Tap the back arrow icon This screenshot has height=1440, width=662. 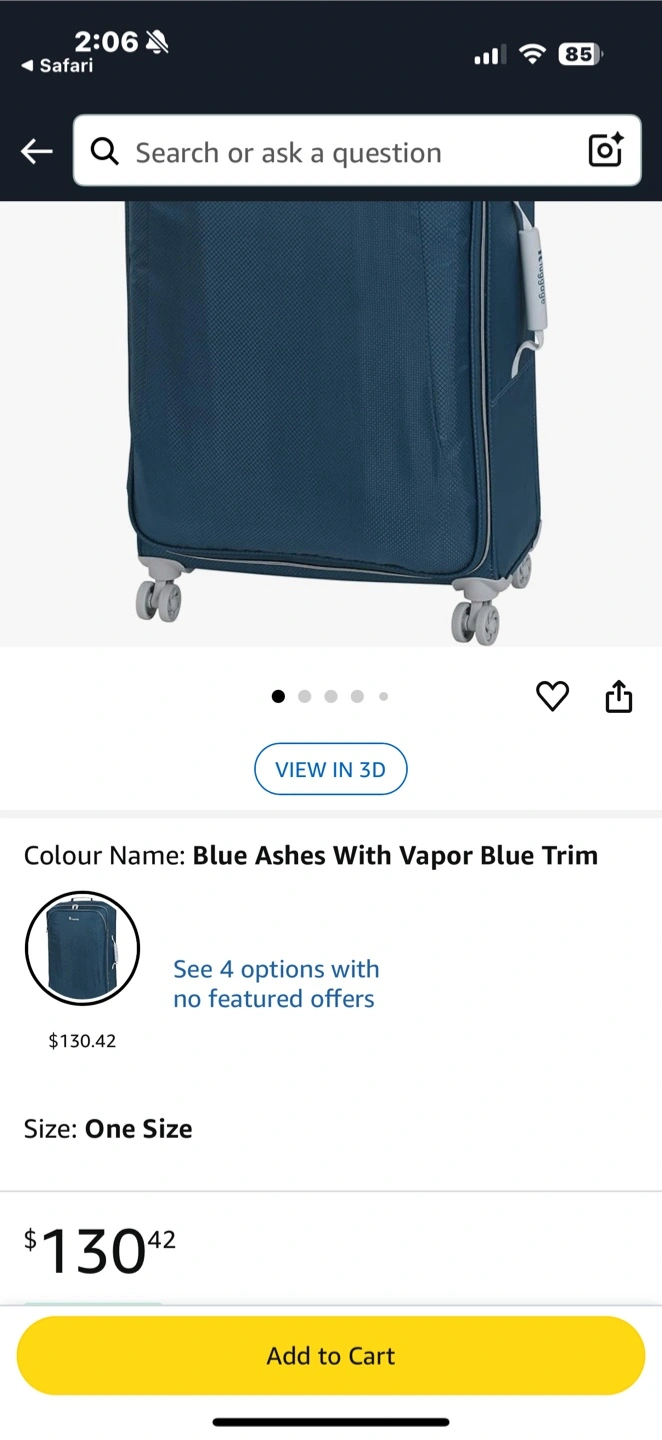pos(36,152)
